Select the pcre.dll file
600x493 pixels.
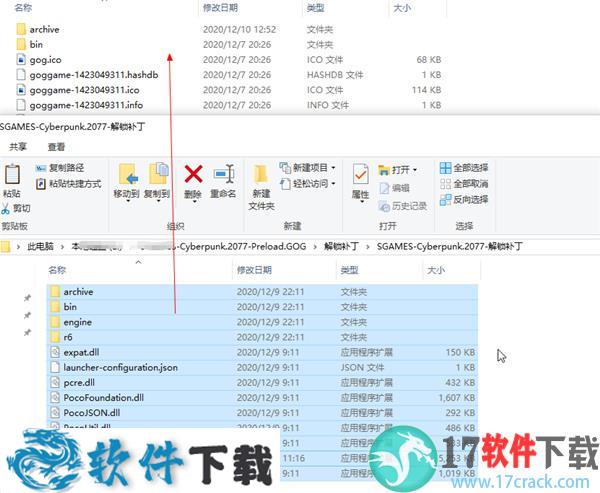coord(262,383)
